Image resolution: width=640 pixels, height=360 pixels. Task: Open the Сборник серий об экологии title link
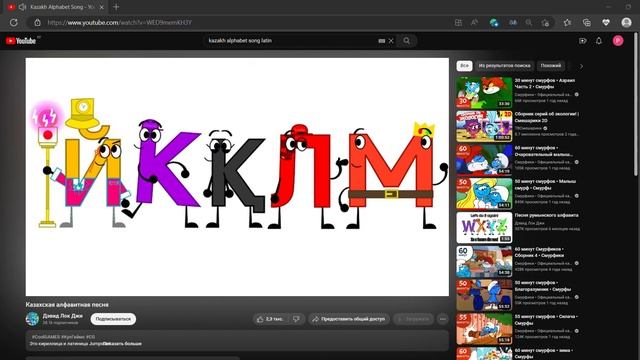[x=547, y=117]
